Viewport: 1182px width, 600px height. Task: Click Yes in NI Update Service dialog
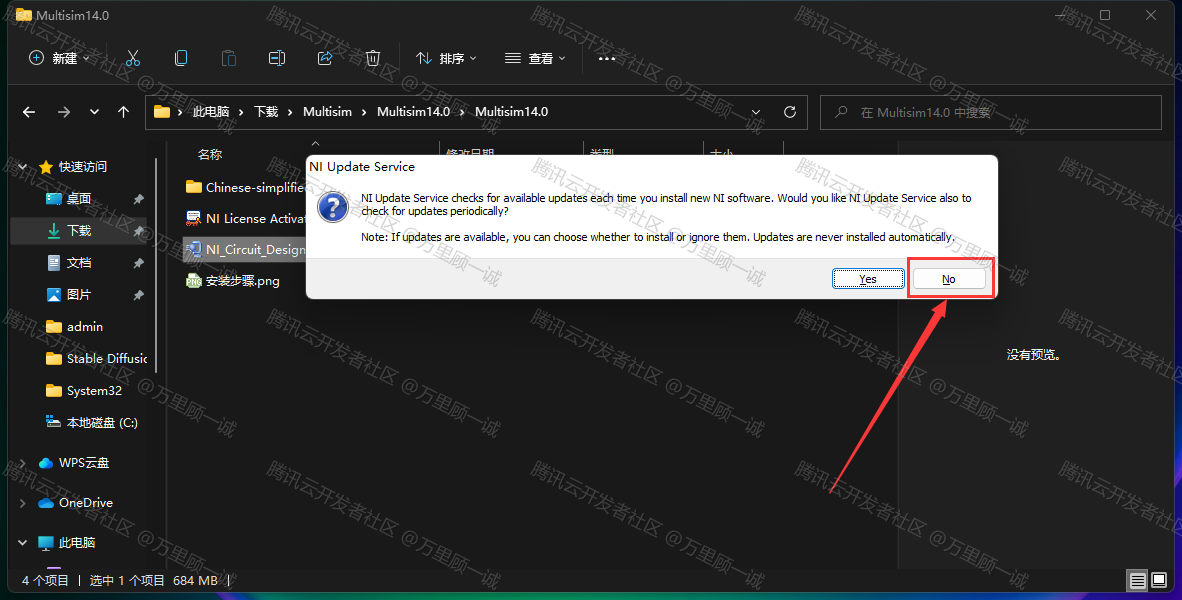pyautogui.click(x=868, y=279)
